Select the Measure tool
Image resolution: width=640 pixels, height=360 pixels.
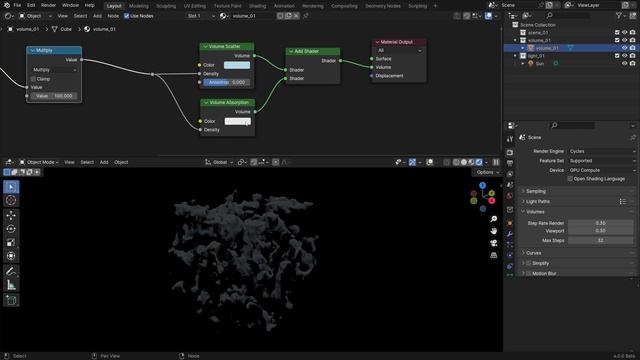click(11, 285)
